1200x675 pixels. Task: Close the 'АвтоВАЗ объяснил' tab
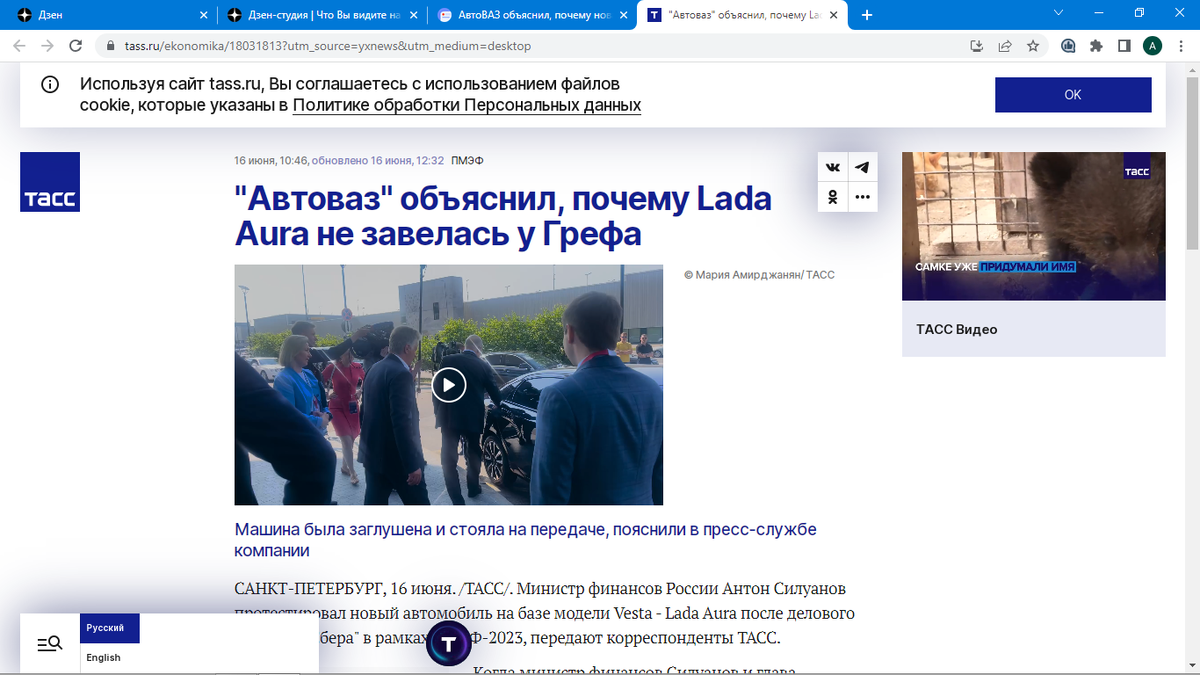click(x=624, y=15)
